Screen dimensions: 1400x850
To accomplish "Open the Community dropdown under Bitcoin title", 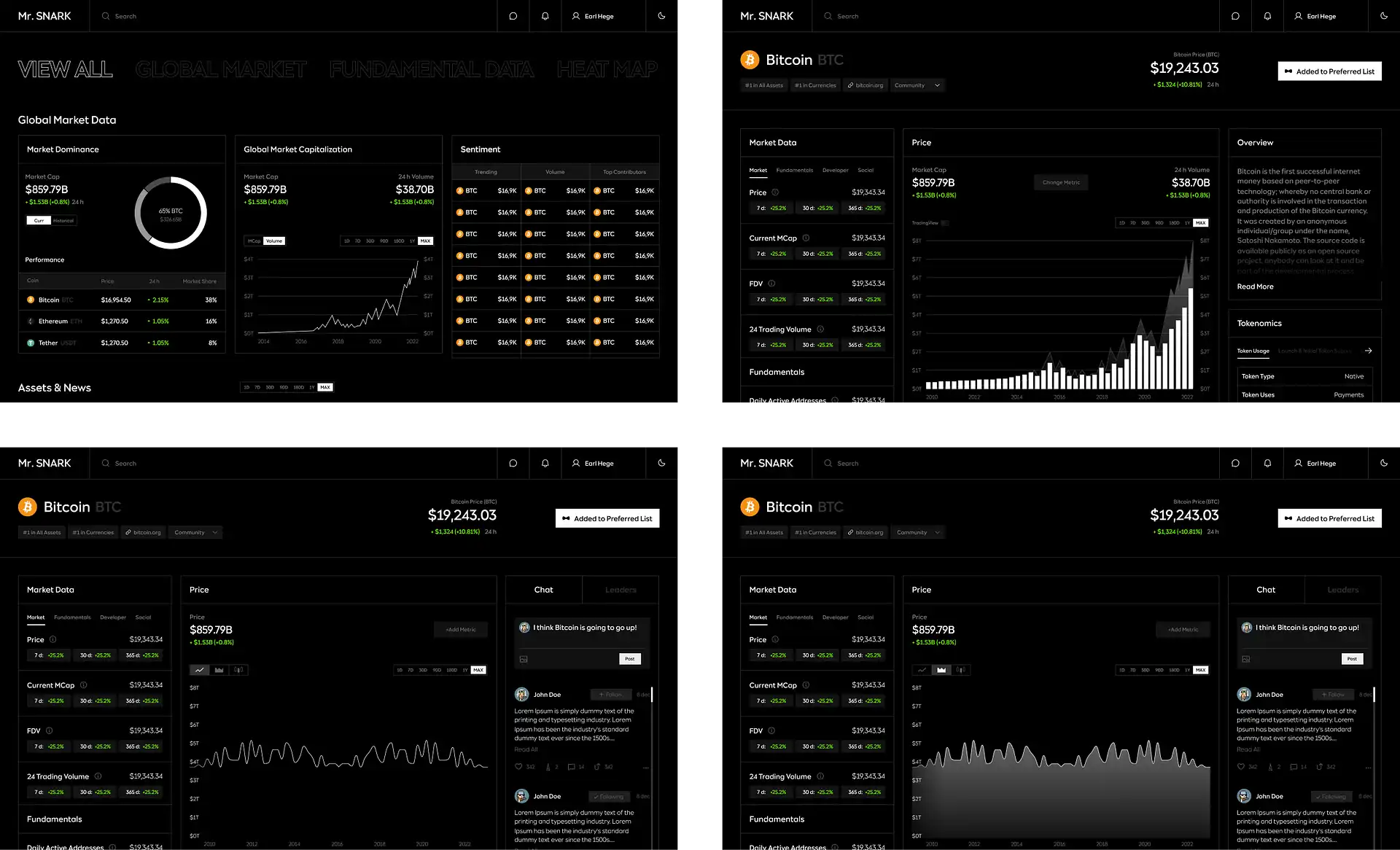I will click(917, 85).
